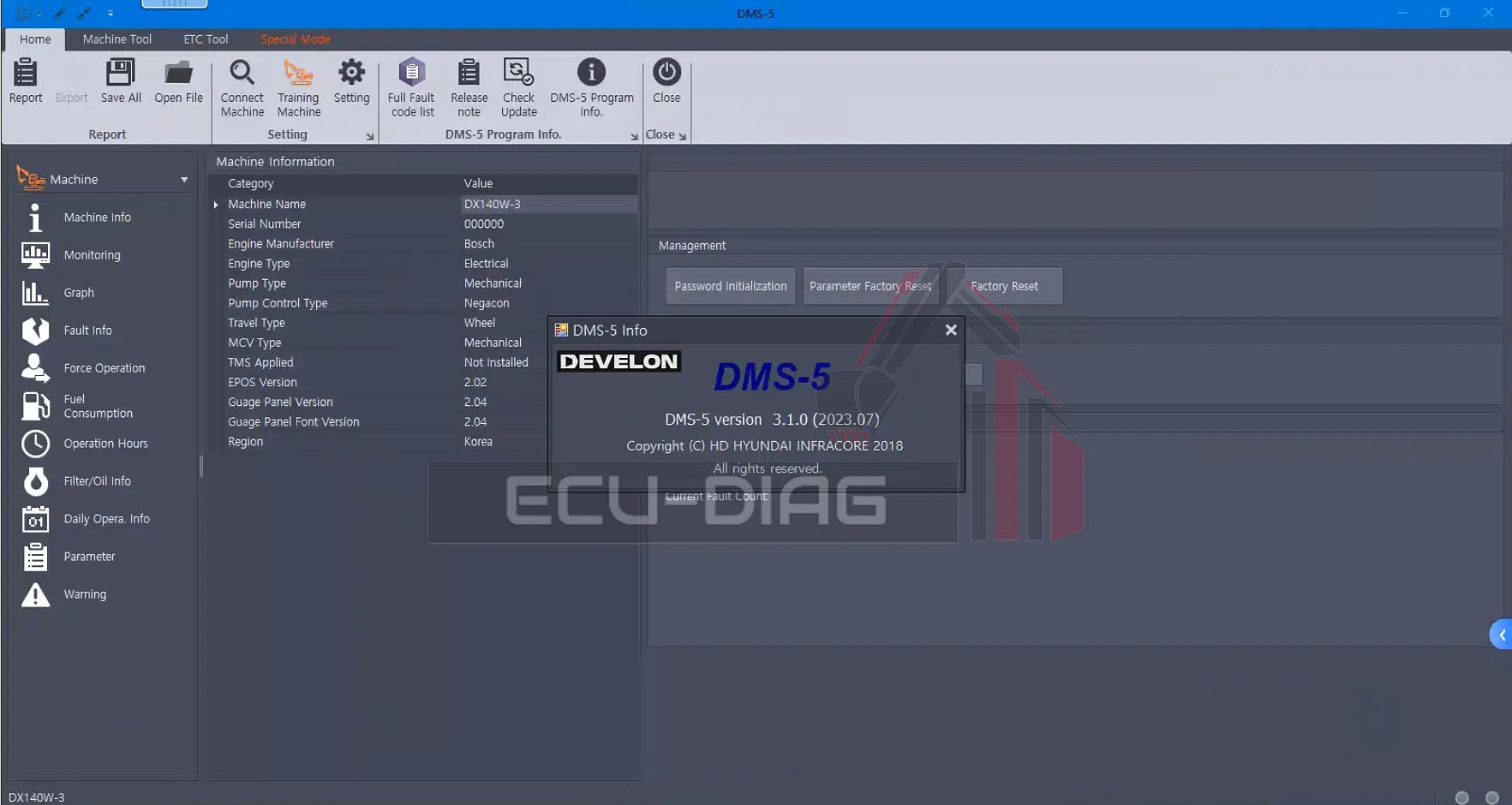Screen dimensions: 1512x805
Task: Select the Guage Panel Font Version row
Action: (x=425, y=422)
